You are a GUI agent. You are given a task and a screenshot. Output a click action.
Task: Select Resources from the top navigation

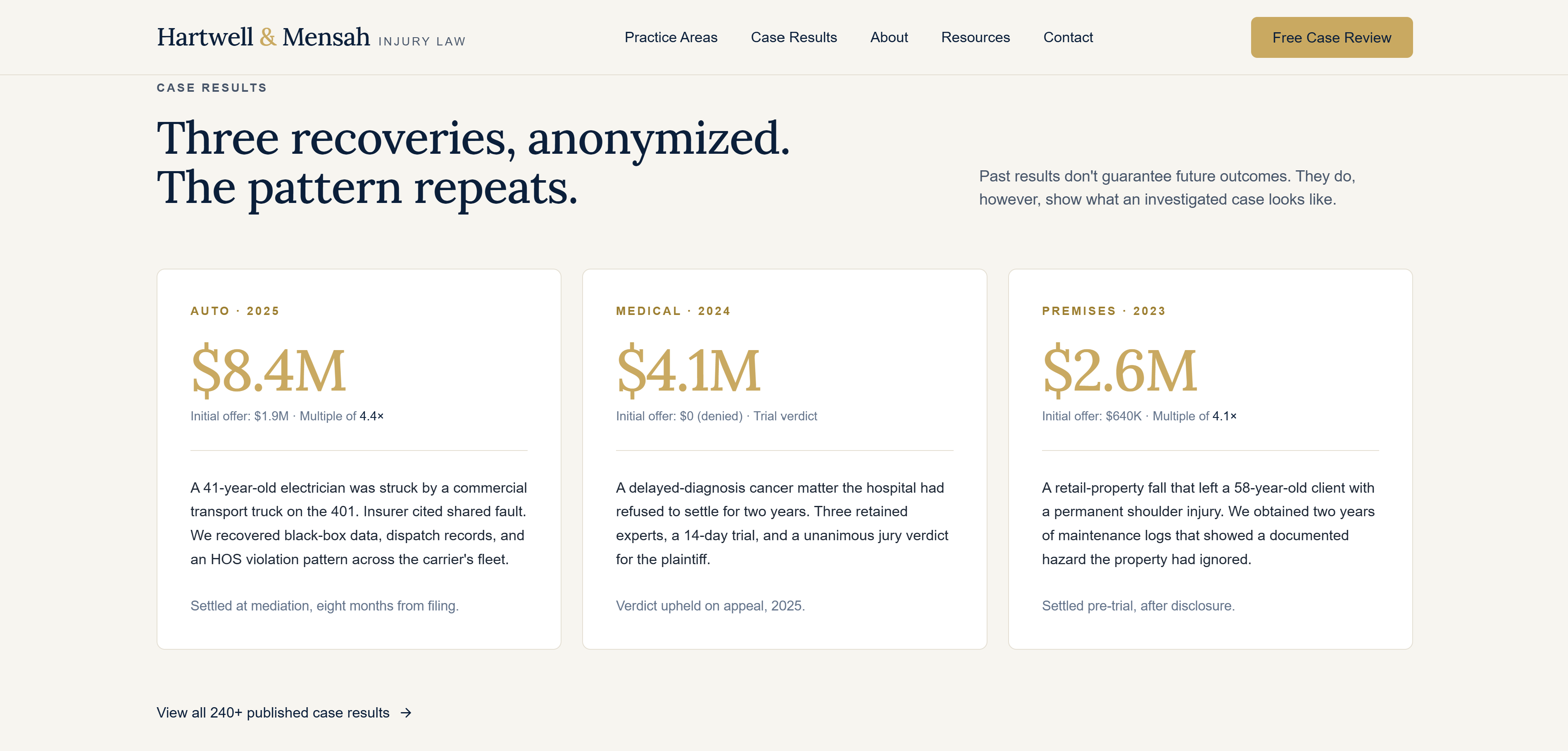pyautogui.click(x=975, y=37)
